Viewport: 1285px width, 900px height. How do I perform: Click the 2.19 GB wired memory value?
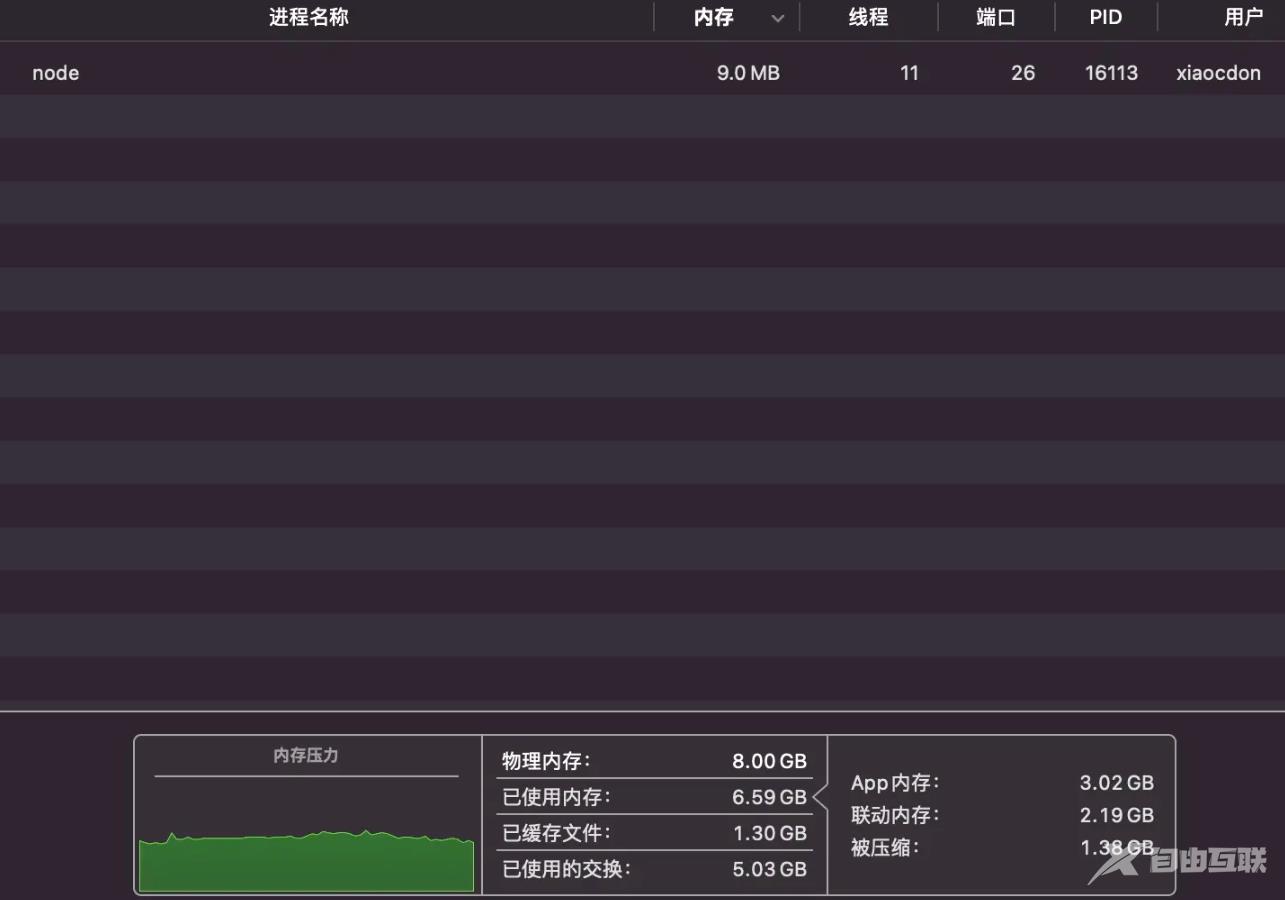pos(1117,815)
